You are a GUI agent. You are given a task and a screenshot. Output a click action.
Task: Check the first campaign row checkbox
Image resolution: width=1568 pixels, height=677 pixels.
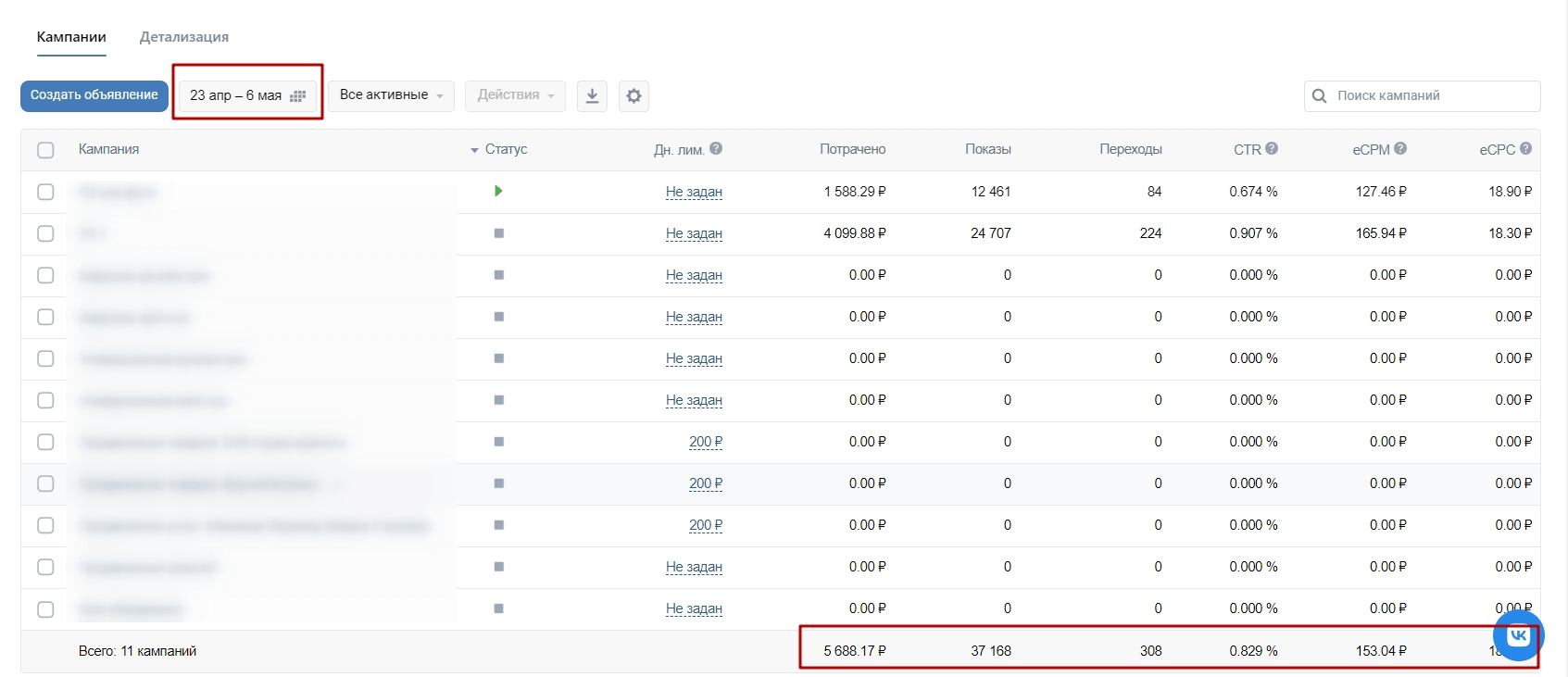click(x=45, y=192)
